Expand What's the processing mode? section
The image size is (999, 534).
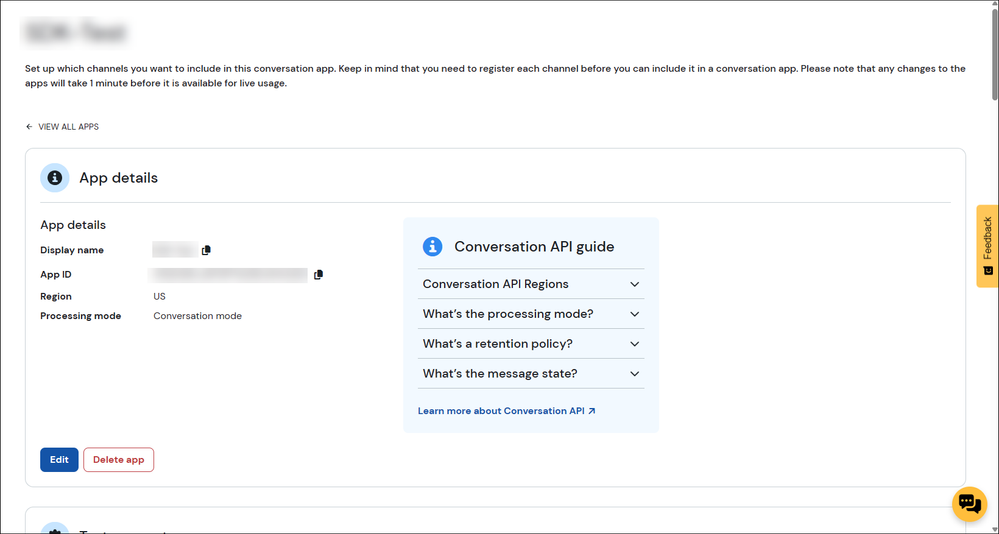pos(634,314)
